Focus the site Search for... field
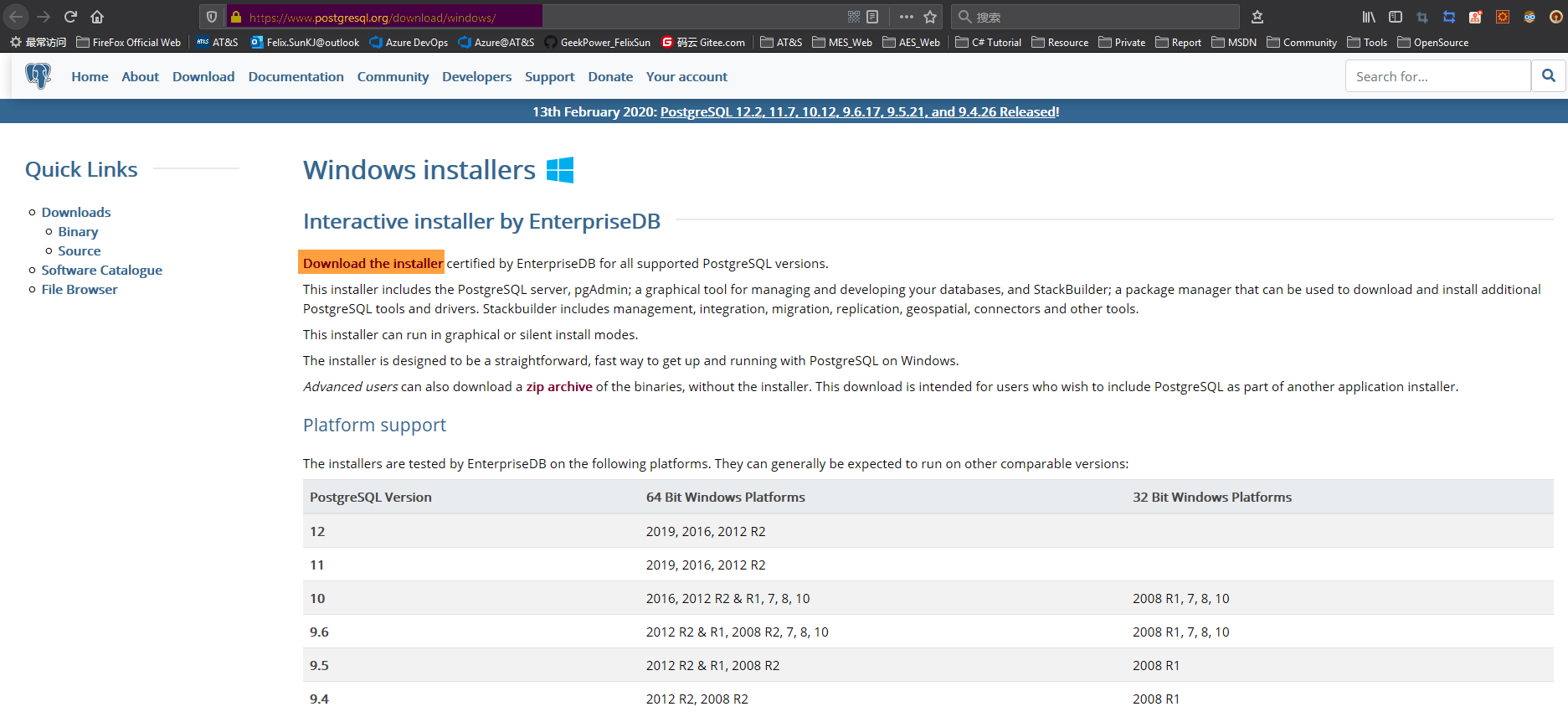 (x=1438, y=76)
